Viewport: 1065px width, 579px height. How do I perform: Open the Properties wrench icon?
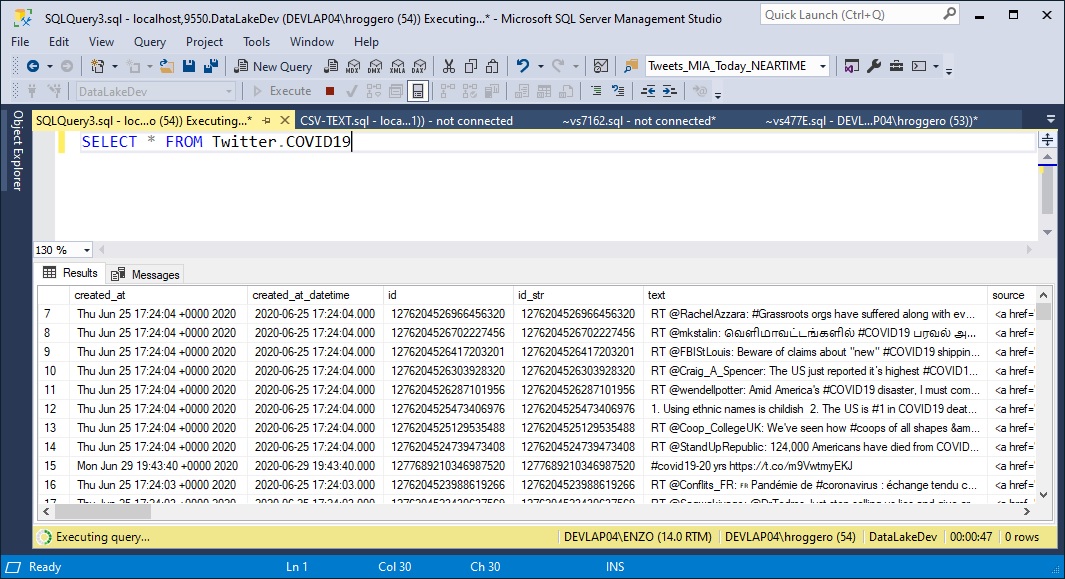874,66
